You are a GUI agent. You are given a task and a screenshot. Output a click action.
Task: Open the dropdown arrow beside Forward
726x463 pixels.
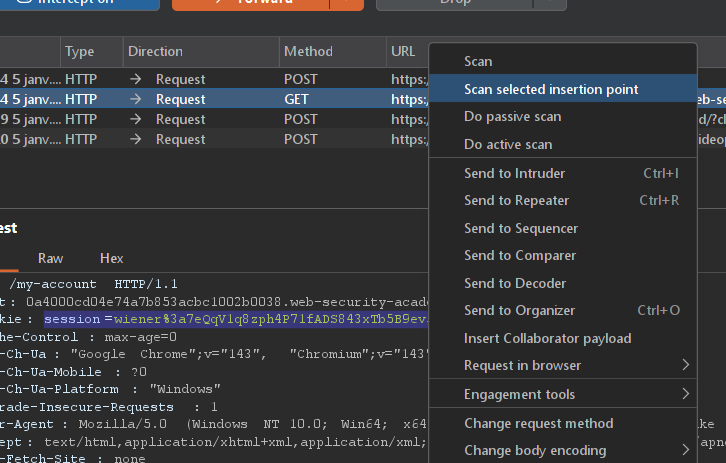coord(346,3)
